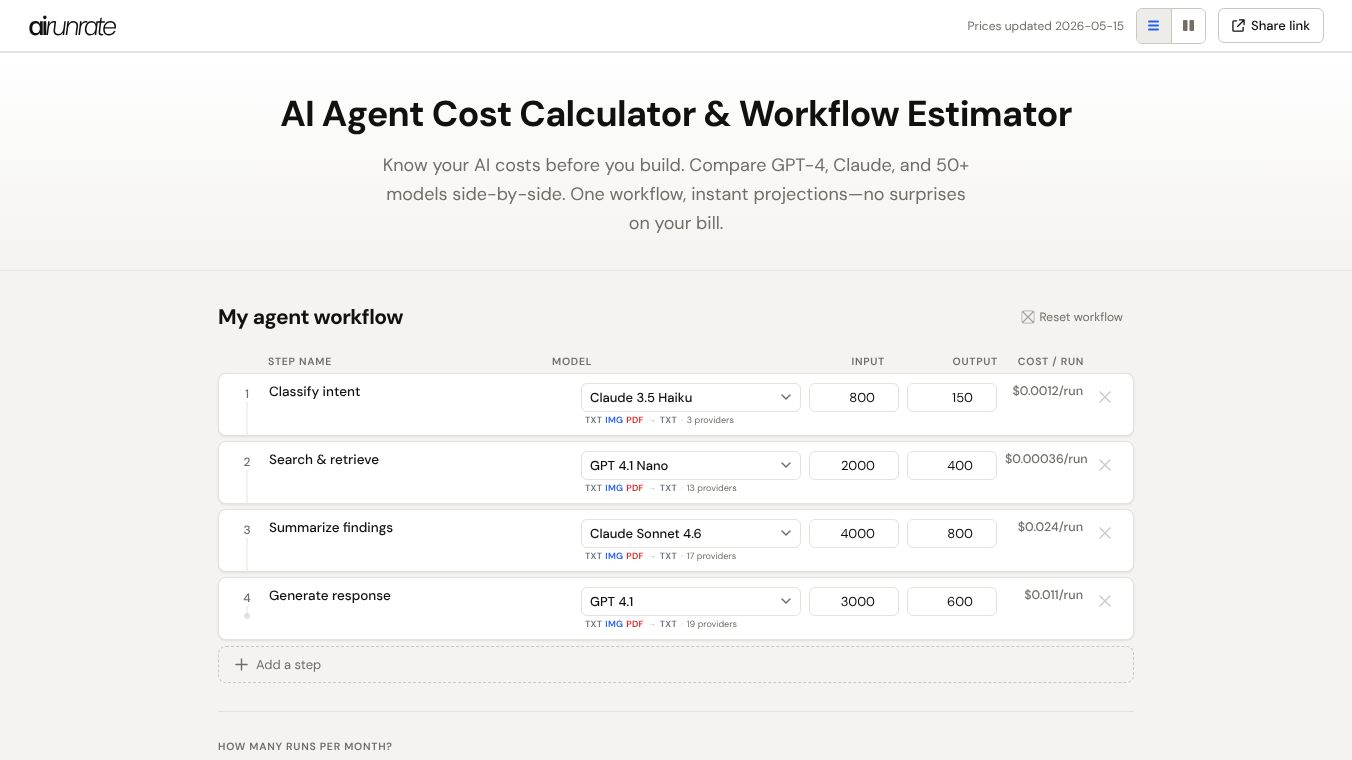Open model dropdown showing GPT 4.1 Nano
Image resolution: width=1352 pixels, height=760 pixels.
[691, 466]
